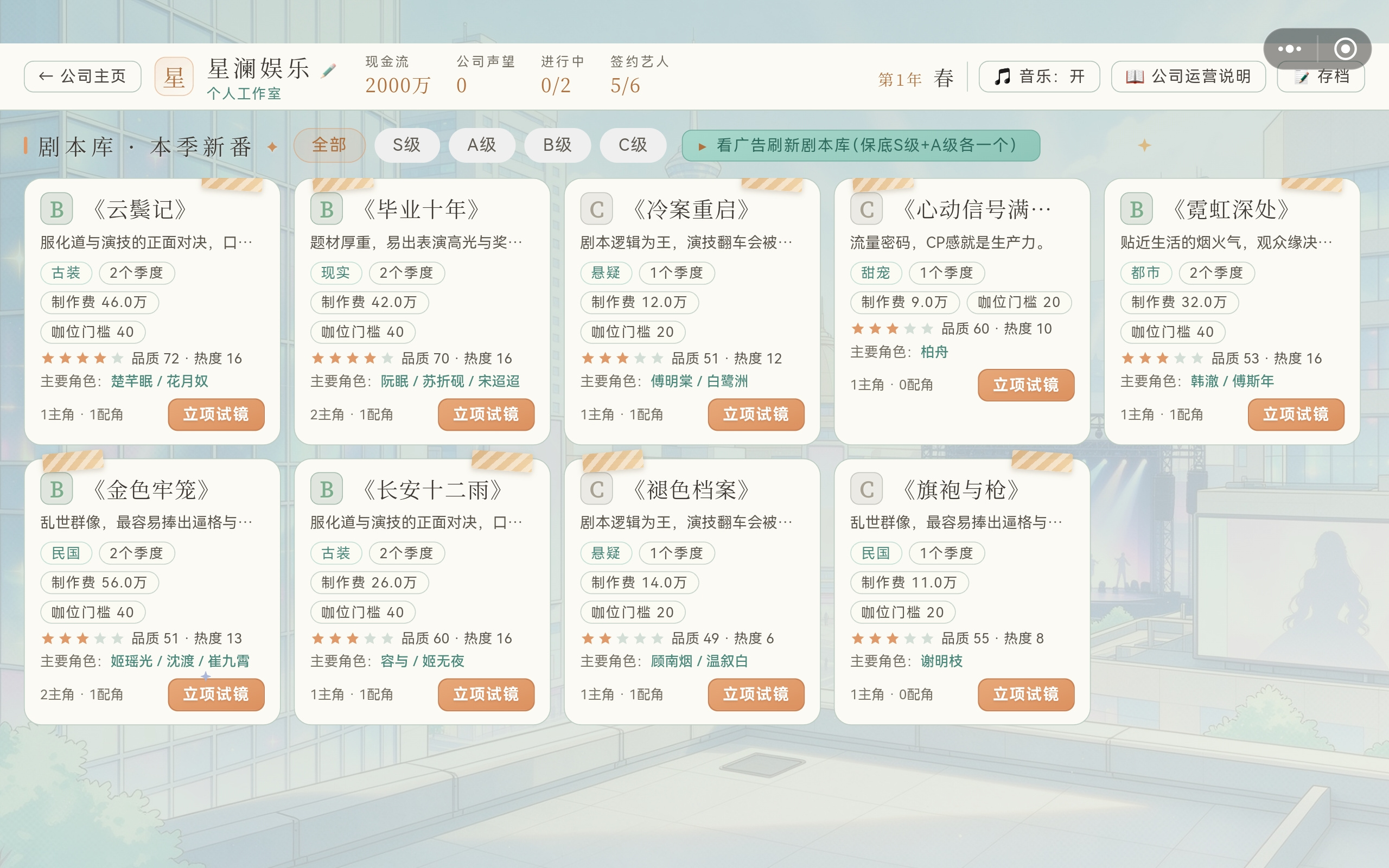Open the three-dot mini program menu
This screenshot has height=868, width=1389.
1289,49
